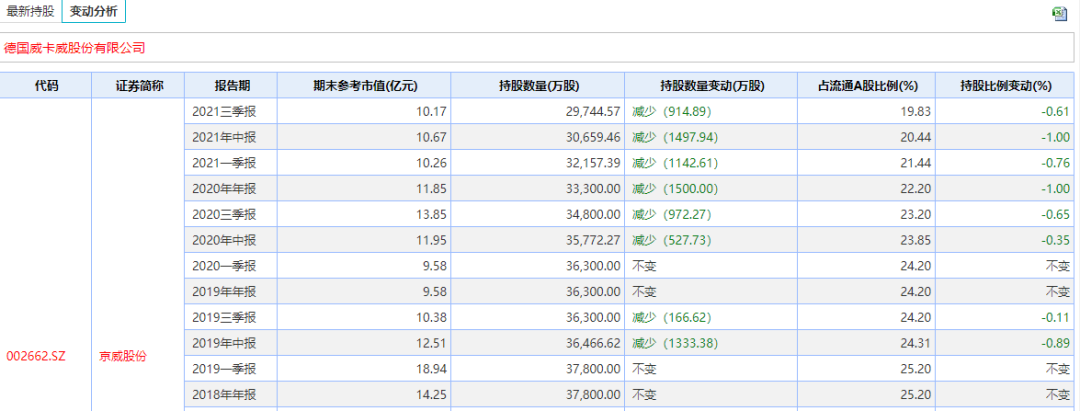1080x411 pixels.
Task: Click change value 减少 (1500.00)
Action: pos(674,189)
